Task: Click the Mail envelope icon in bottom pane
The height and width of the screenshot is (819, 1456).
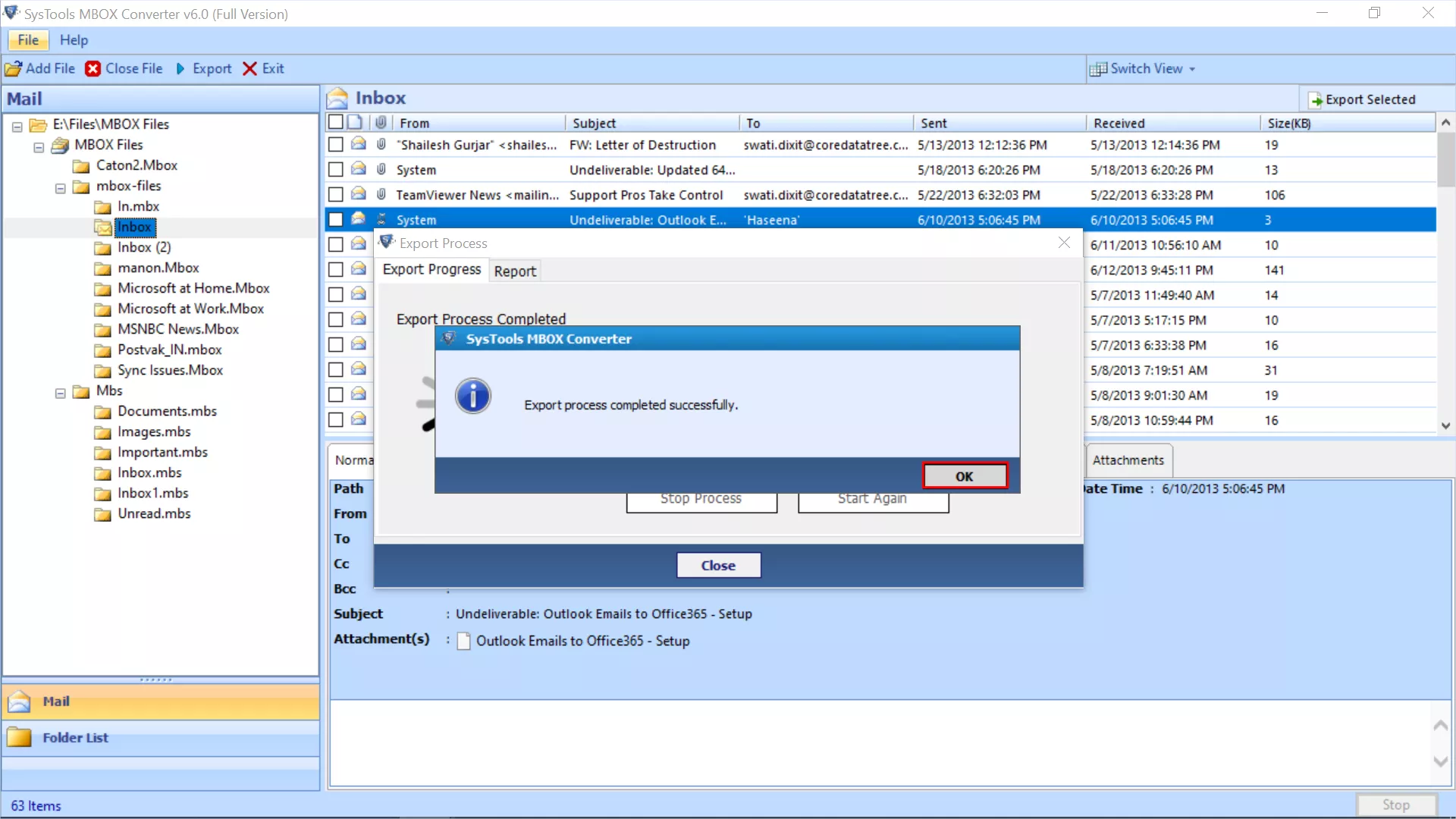Action: pos(19,702)
